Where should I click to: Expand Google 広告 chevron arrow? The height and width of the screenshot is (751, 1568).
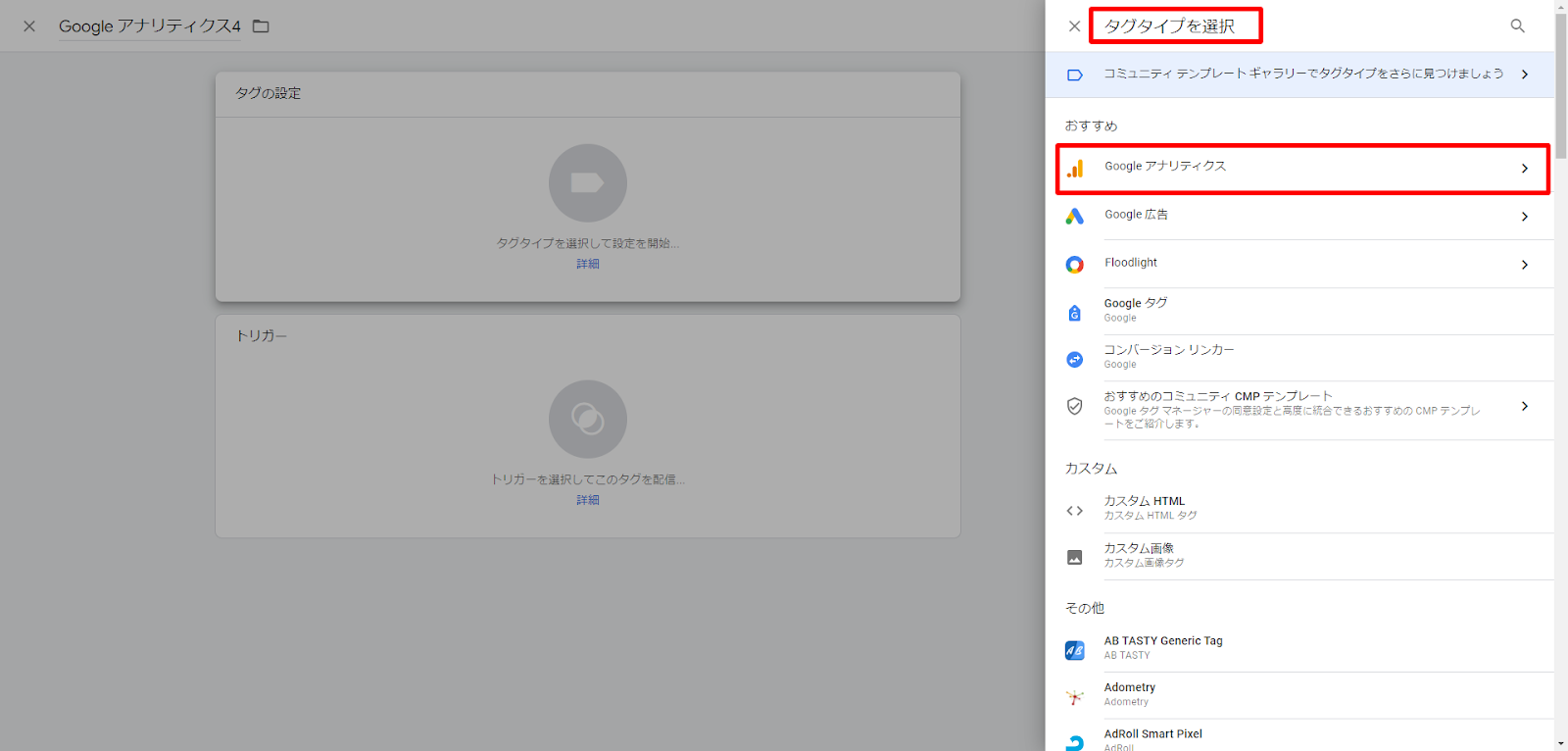pyautogui.click(x=1525, y=217)
